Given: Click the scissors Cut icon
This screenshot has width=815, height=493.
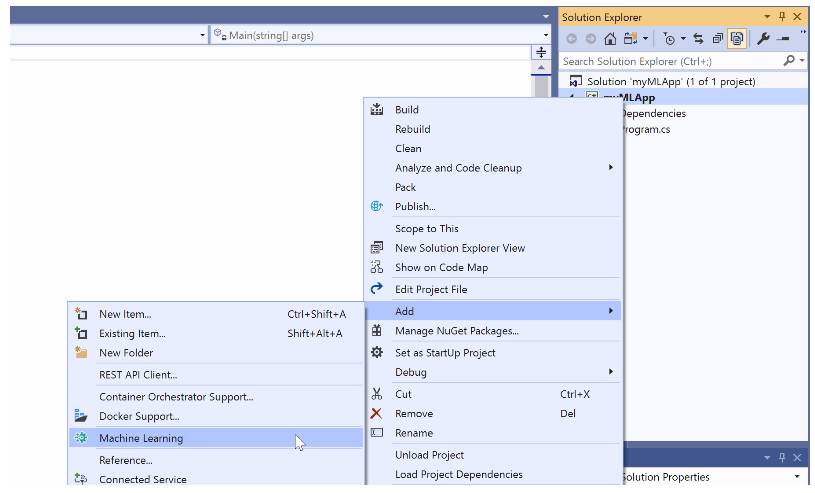Looking at the screenshot, I should 377,394.
